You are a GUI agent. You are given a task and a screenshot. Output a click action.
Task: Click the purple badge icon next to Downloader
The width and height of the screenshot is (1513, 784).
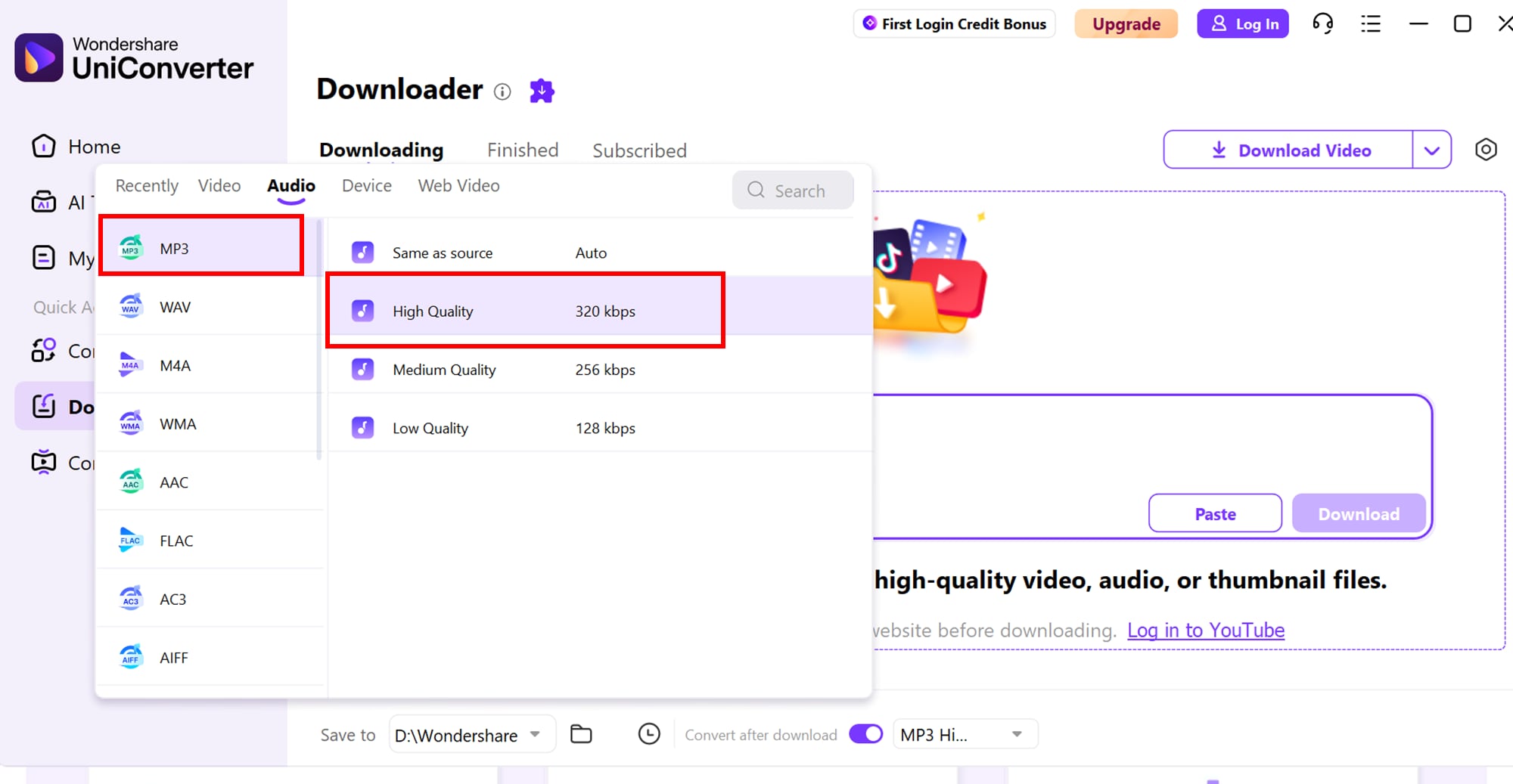coord(542,91)
